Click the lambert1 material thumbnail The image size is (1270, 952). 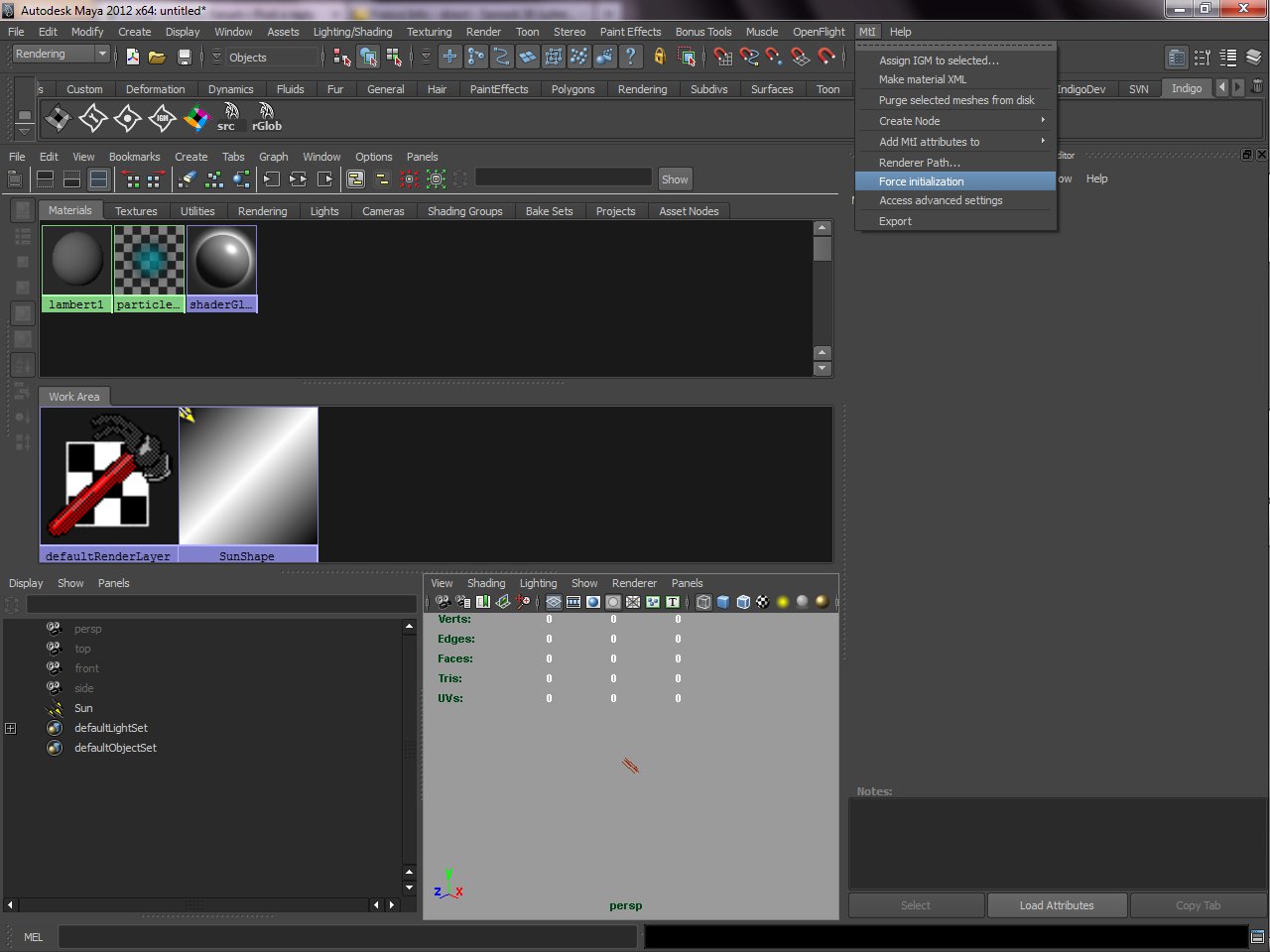point(76,261)
